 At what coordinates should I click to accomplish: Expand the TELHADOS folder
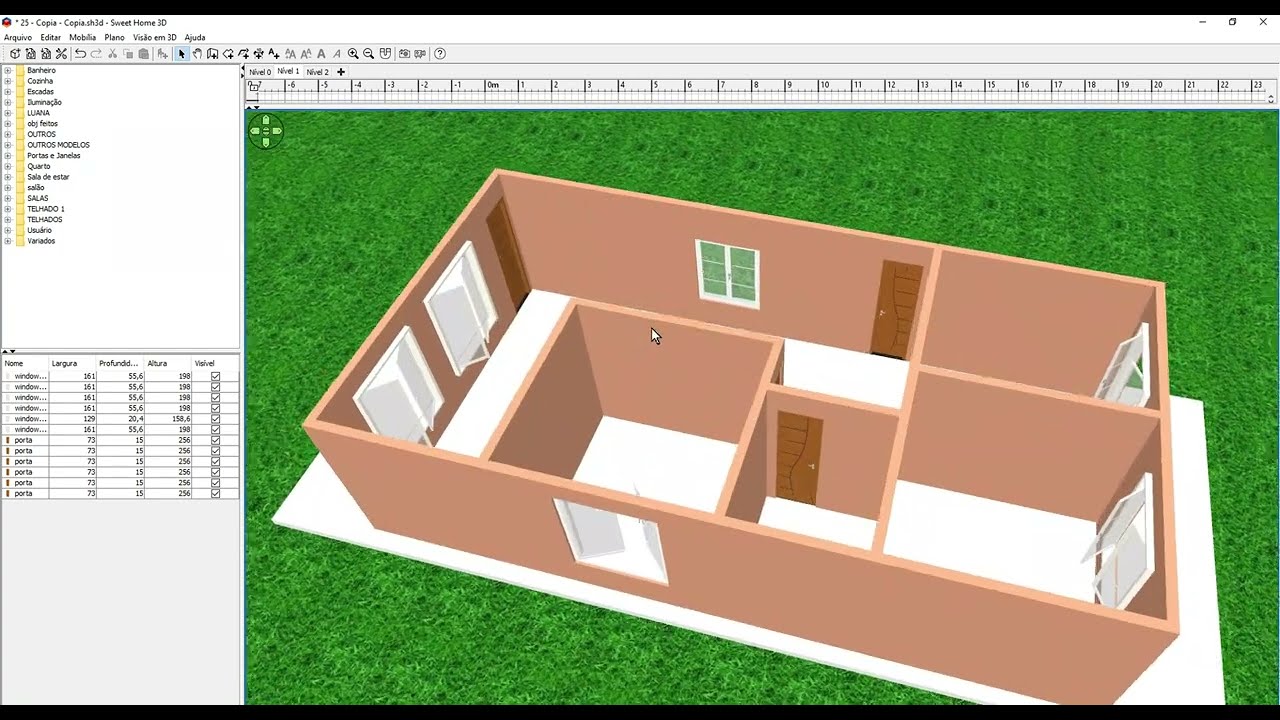coord(8,219)
